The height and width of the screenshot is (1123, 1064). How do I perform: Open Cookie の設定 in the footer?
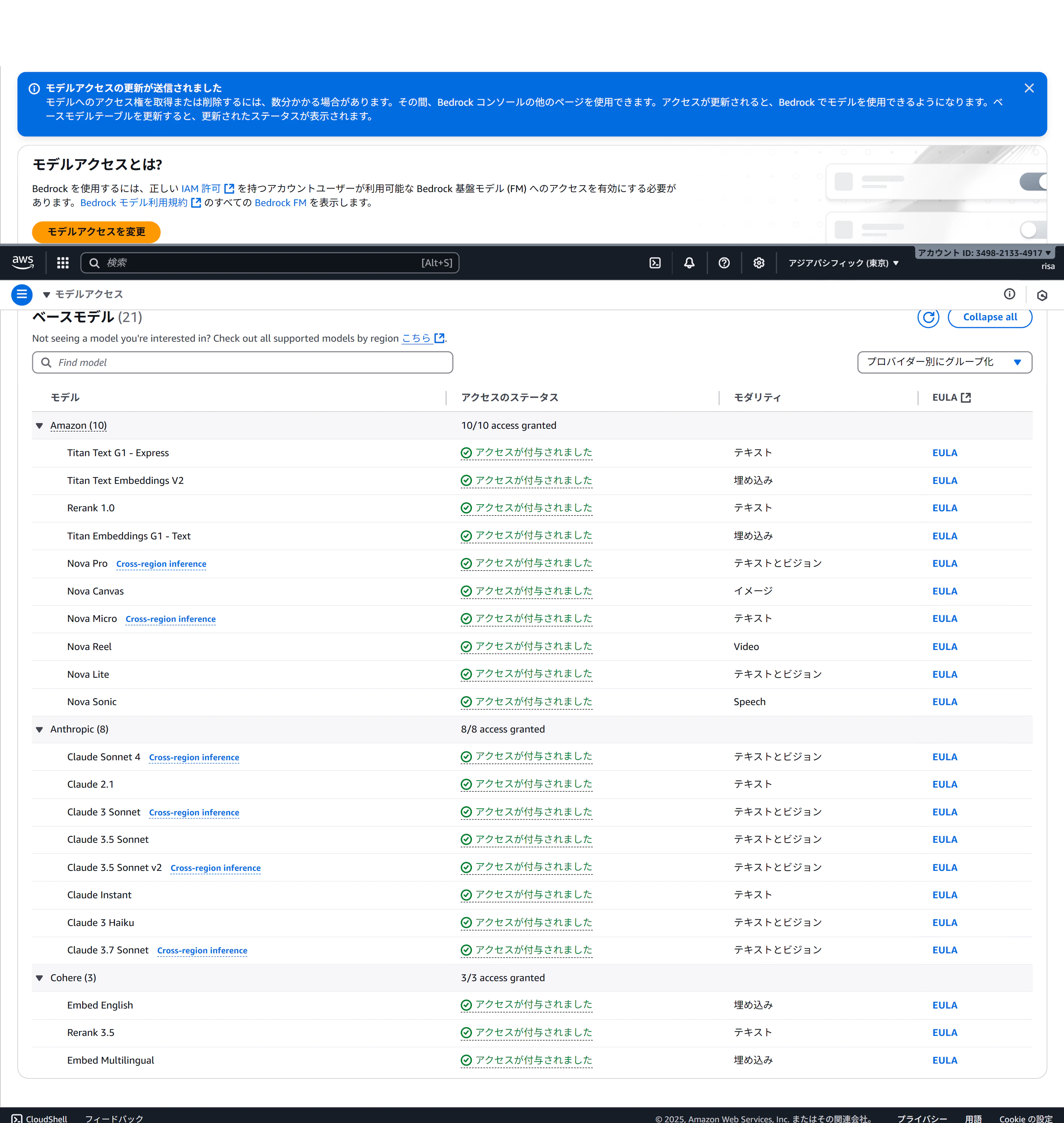pyautogui.click(x=1025, y=1118)
